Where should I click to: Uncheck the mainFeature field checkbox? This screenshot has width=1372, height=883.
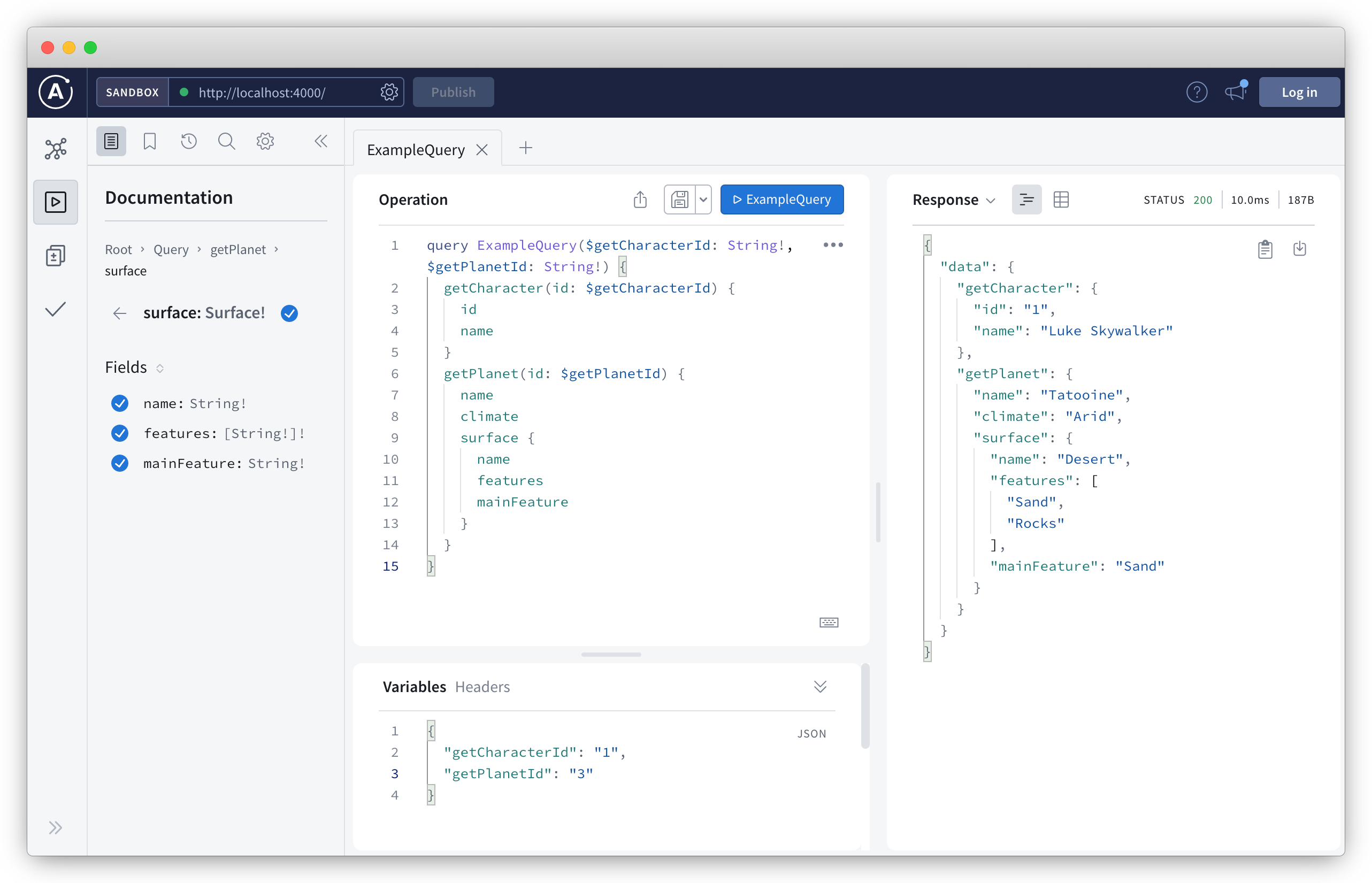point(120,463)
